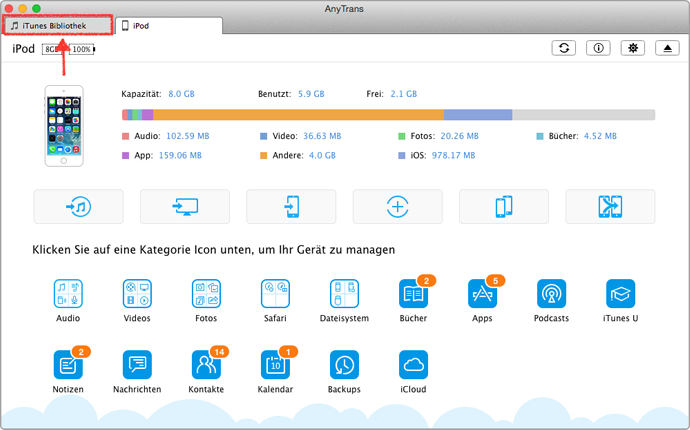Open the Kalendar category icon
Screen dimensions: 690x430
[275, 365]
